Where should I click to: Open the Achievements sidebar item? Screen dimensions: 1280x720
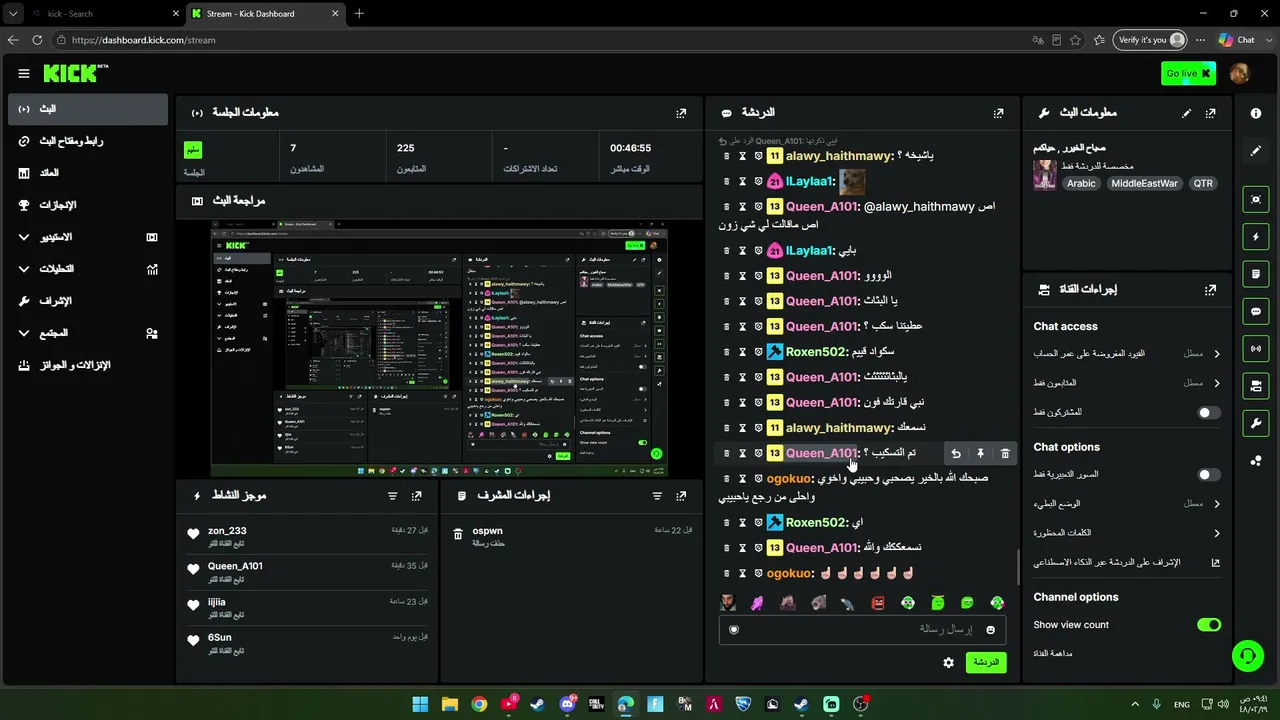[x=87, y=205]
